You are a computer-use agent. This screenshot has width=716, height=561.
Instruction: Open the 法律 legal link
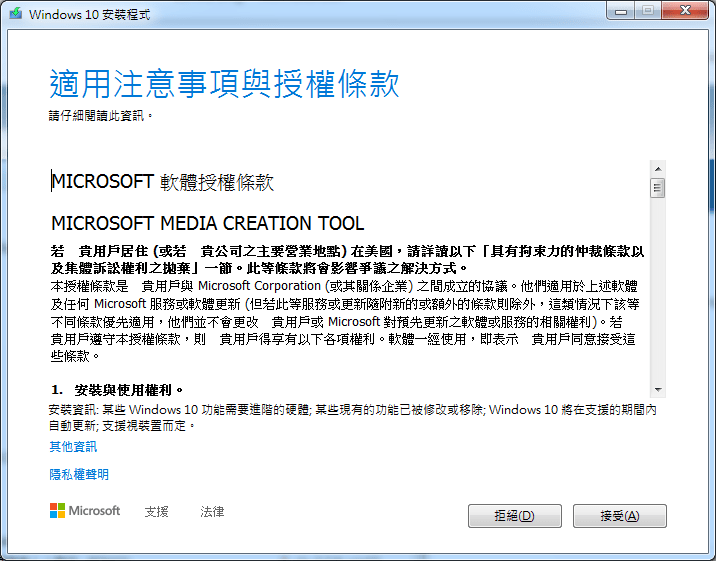(x=212, y=512)
